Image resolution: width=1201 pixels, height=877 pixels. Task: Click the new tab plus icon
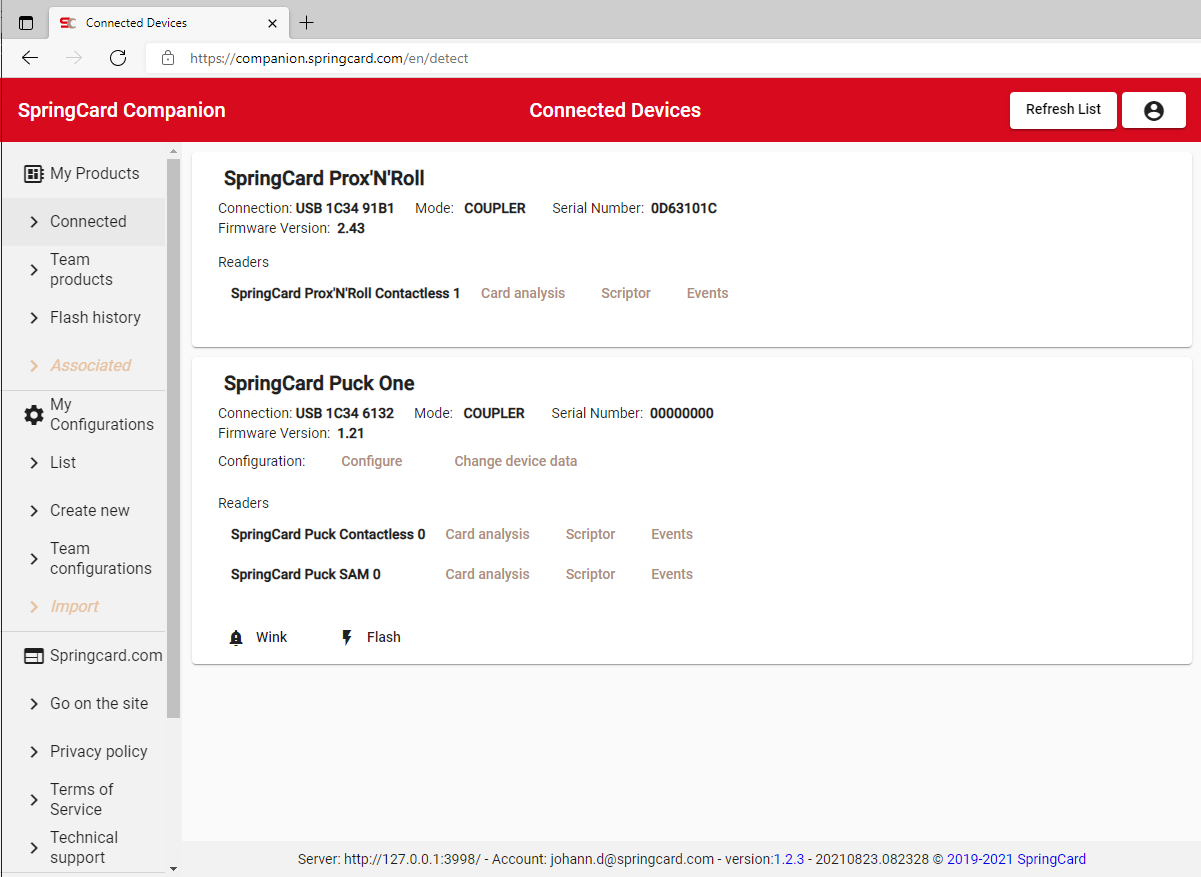[306, 22]
